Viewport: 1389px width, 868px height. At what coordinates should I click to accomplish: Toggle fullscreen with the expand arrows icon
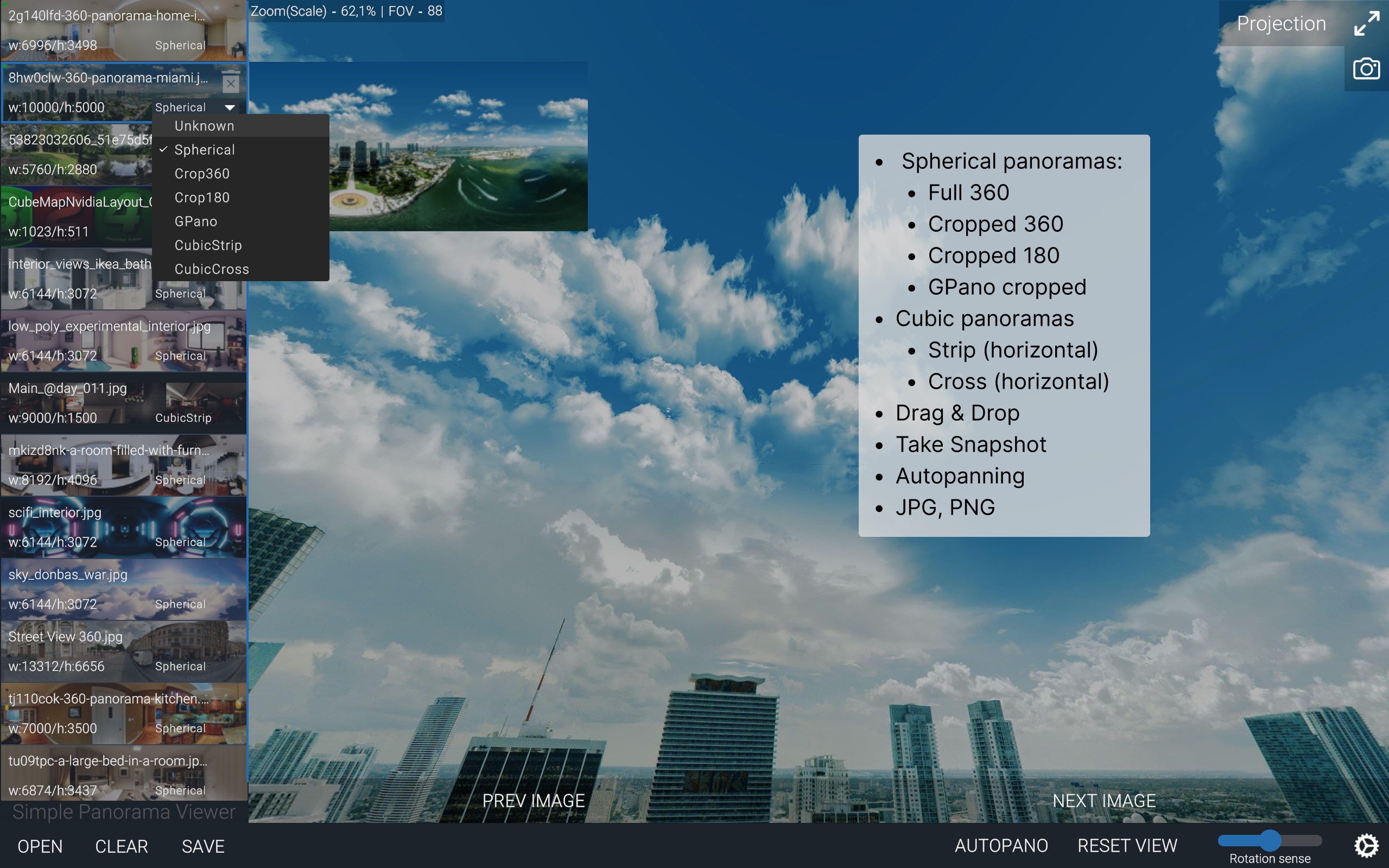click(x=1367, y=23)
